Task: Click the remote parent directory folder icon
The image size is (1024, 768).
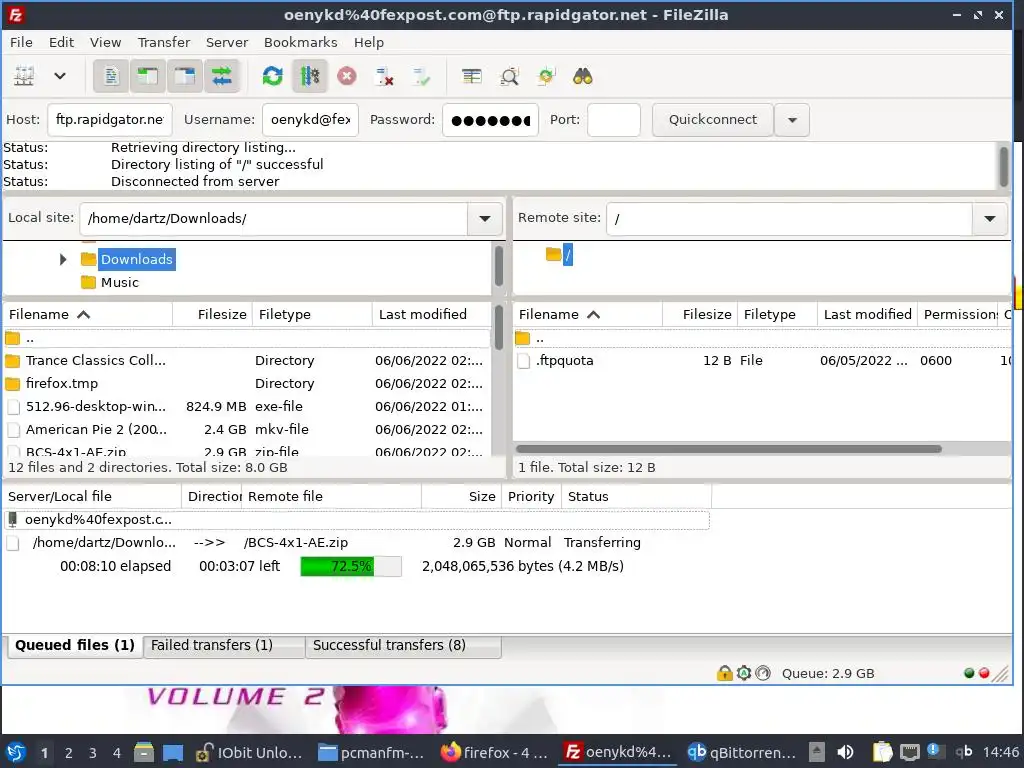Action: point(522,338)
